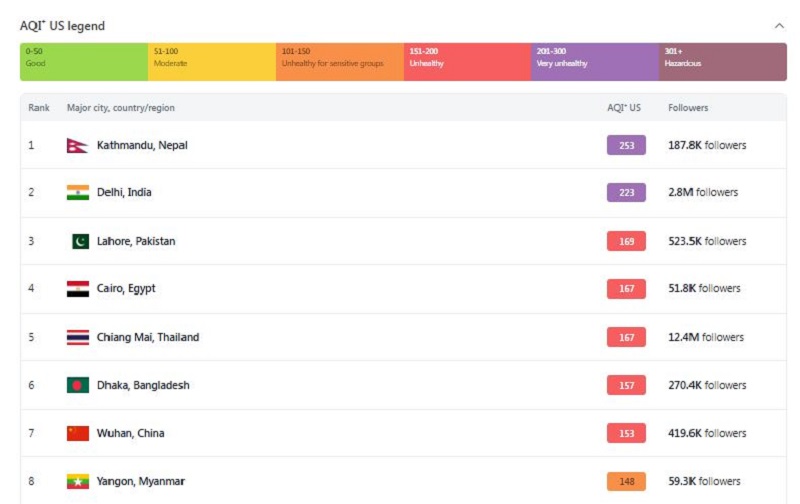Click the AQI US column header
The width and height of the screenshot is (800, 504).
click(623, 108)
